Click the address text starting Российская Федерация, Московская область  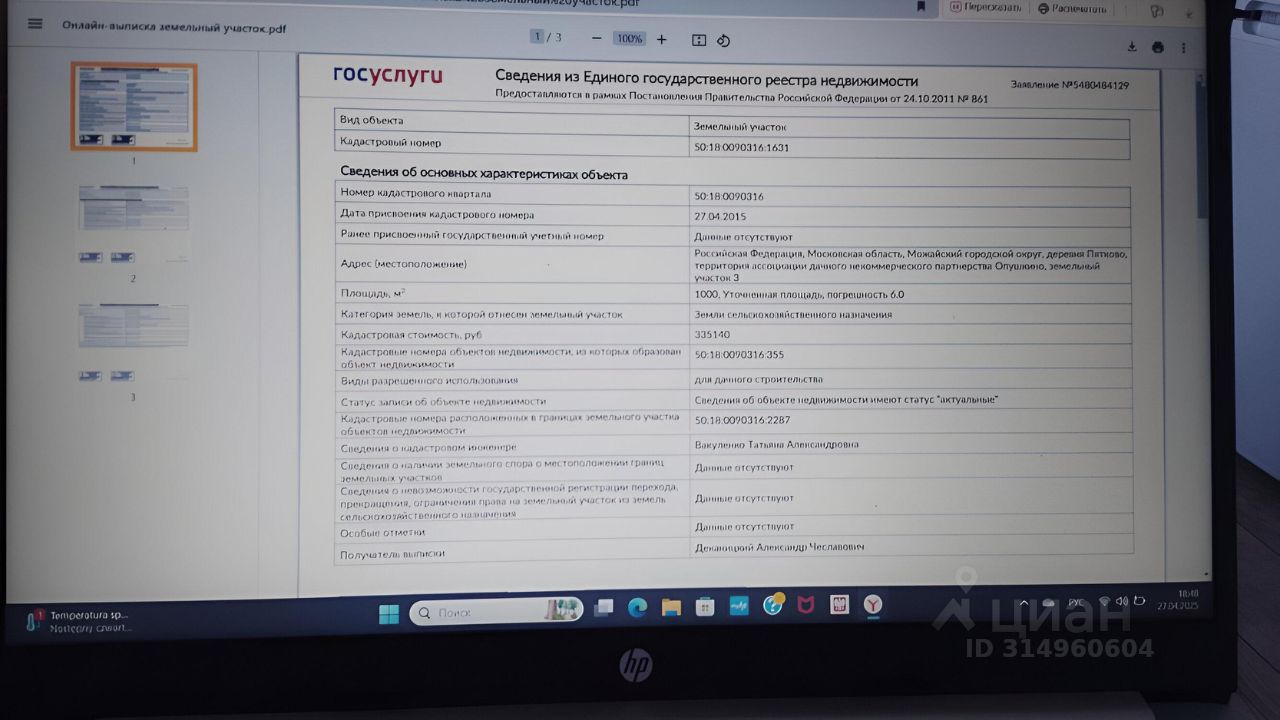tap(911, 265)
